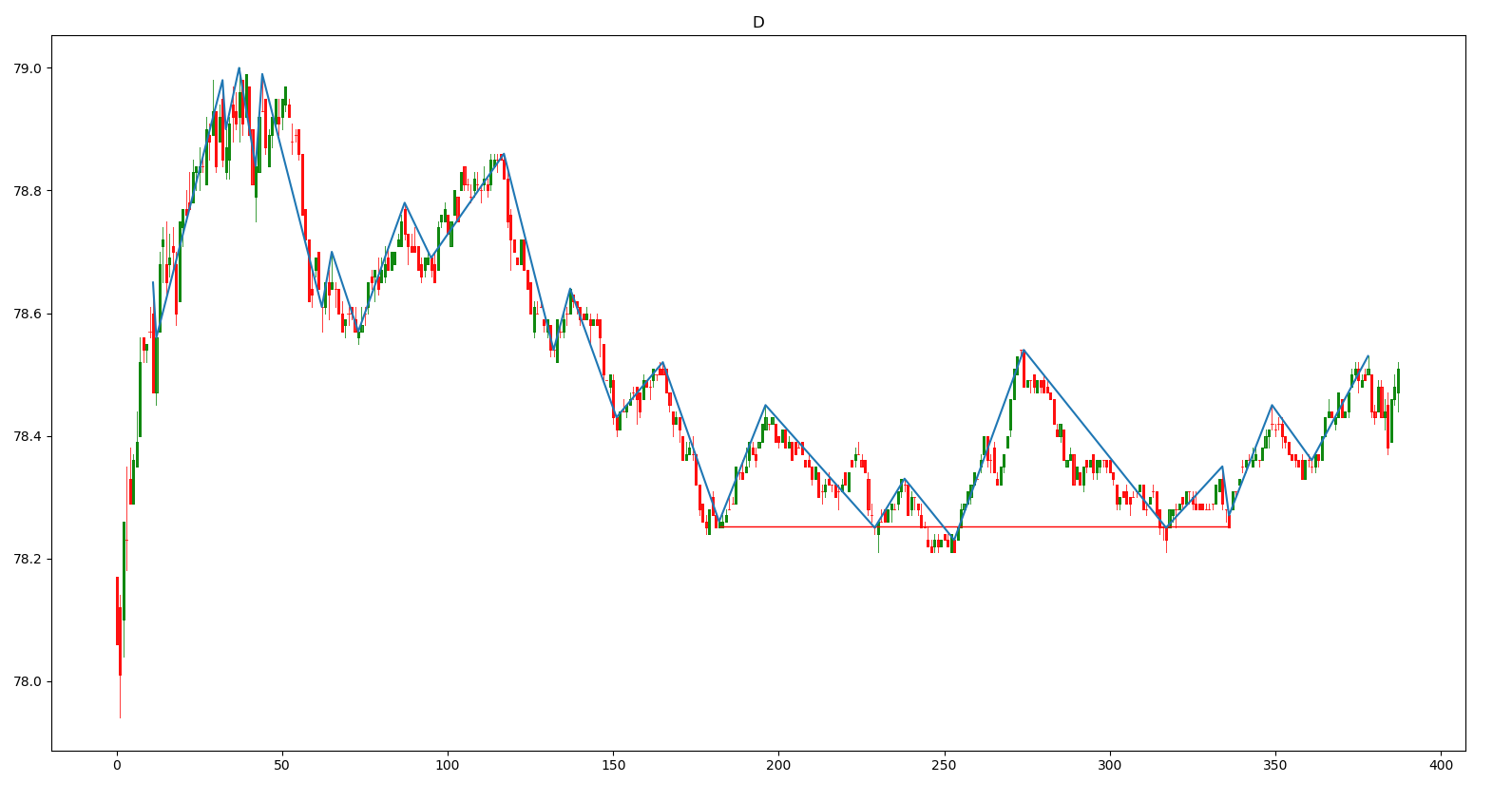Click y-axis label 78.0
1512x802 pixels.
[29, 681]
